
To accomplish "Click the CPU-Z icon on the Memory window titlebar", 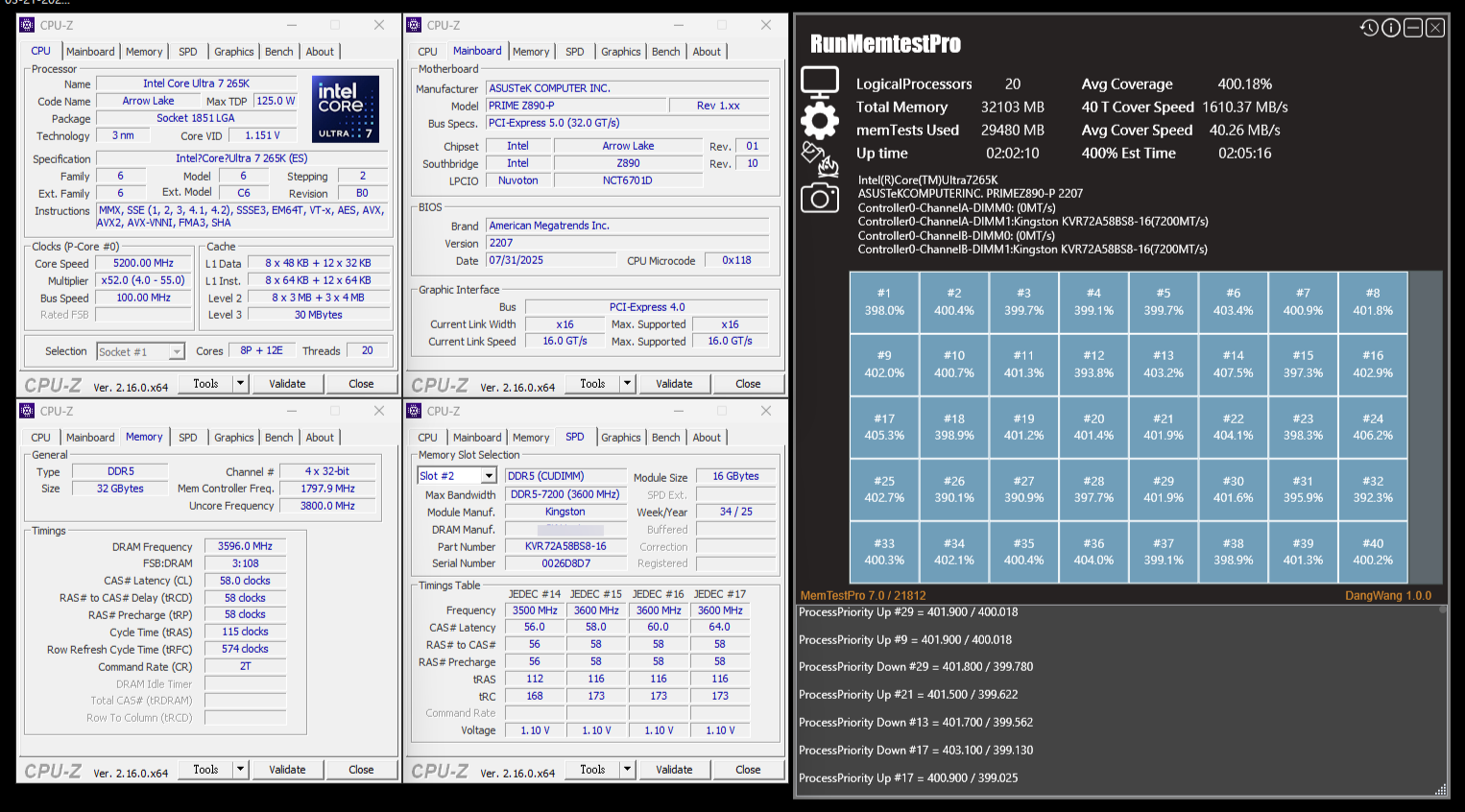I will 28,410.
